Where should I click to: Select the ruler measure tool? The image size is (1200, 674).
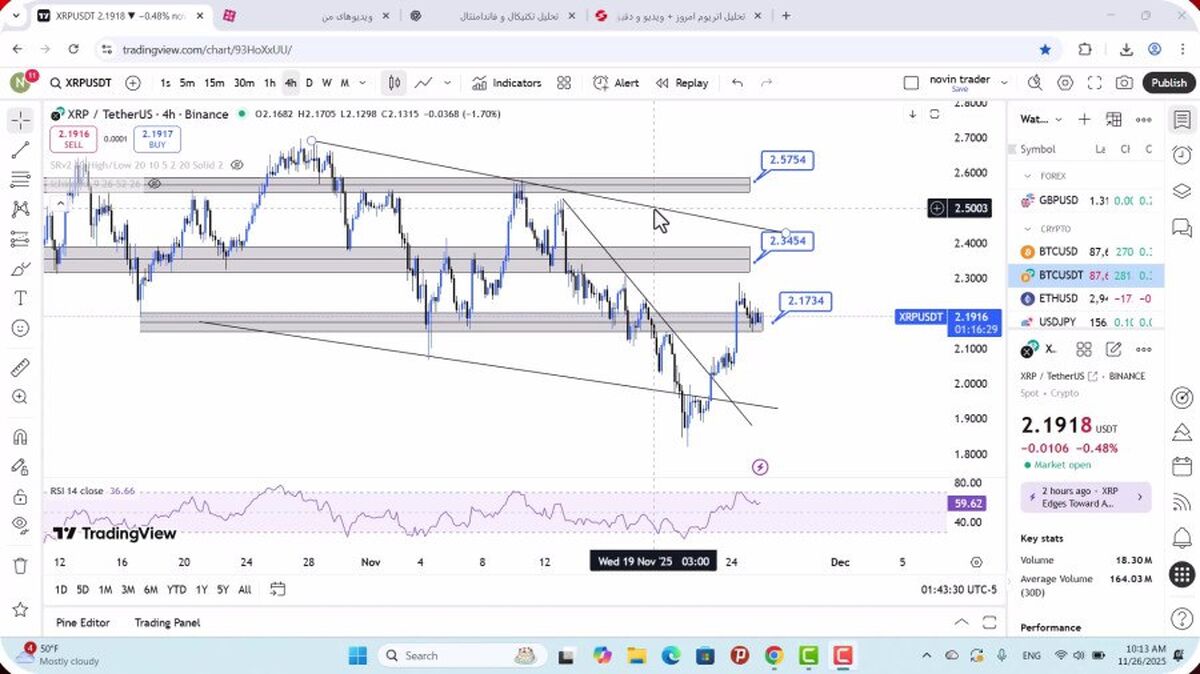(20, 368)
